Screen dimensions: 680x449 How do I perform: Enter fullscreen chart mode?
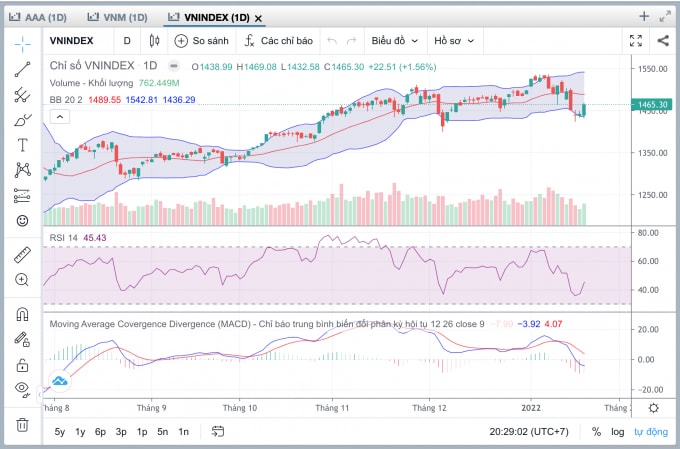pos(636,41)
